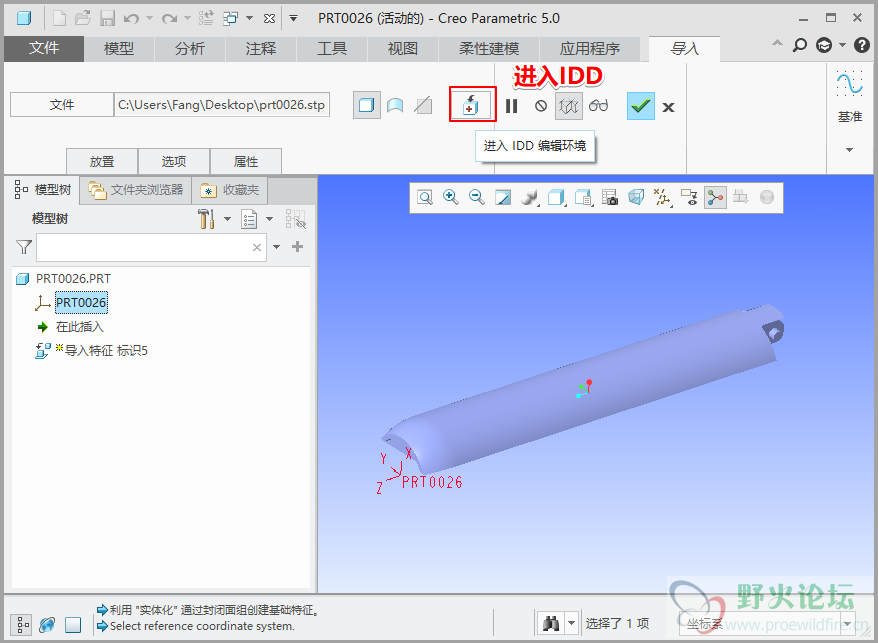Click the command search magnifier icon
This screenshot has width=878, height=643.
800,45
